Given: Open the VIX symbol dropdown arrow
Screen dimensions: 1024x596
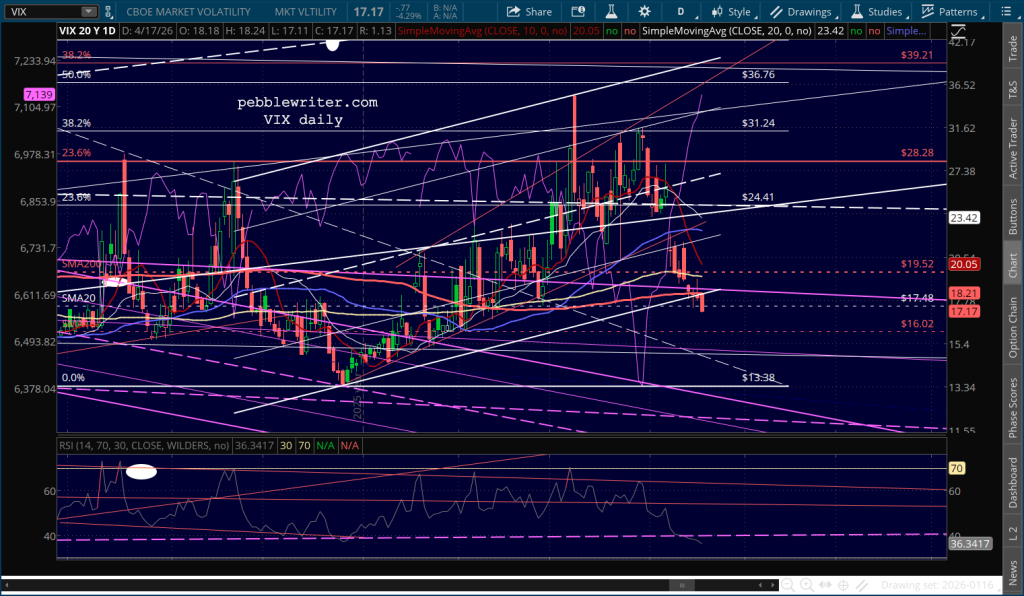Looking at the screenshot, I should click(x=88, y=12).
